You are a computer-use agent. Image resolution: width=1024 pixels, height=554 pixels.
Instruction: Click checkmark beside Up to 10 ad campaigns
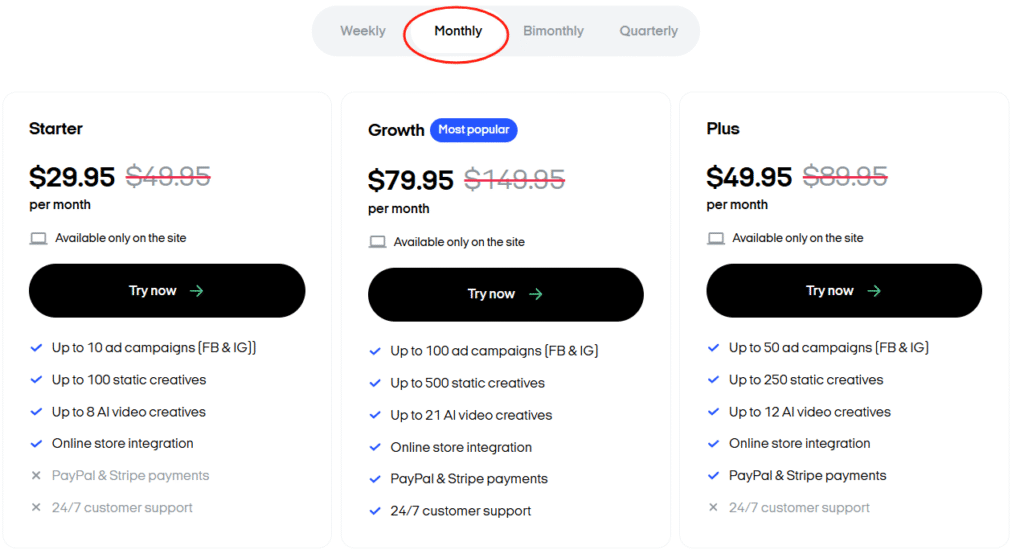tap(36, 348)
